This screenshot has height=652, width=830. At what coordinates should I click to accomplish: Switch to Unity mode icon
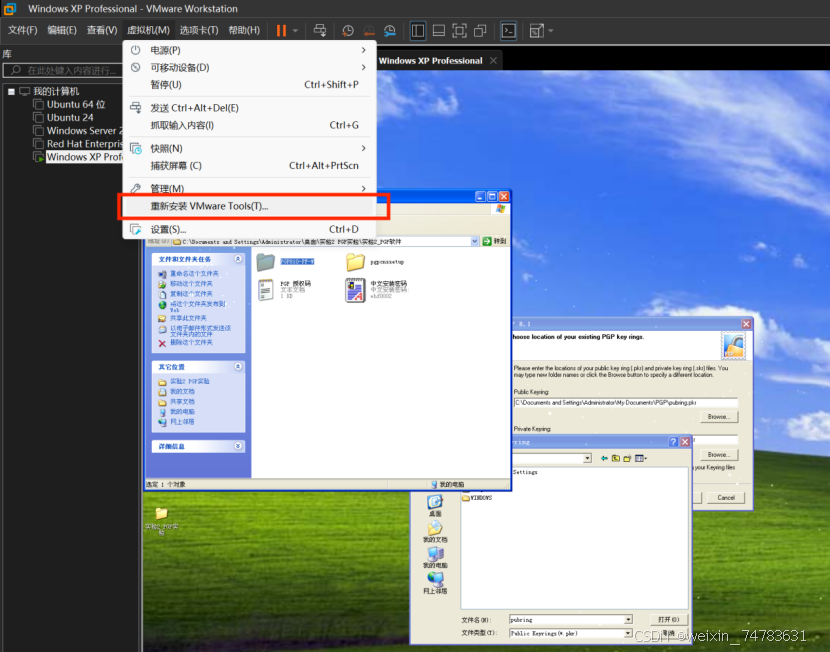pos(480,31)
